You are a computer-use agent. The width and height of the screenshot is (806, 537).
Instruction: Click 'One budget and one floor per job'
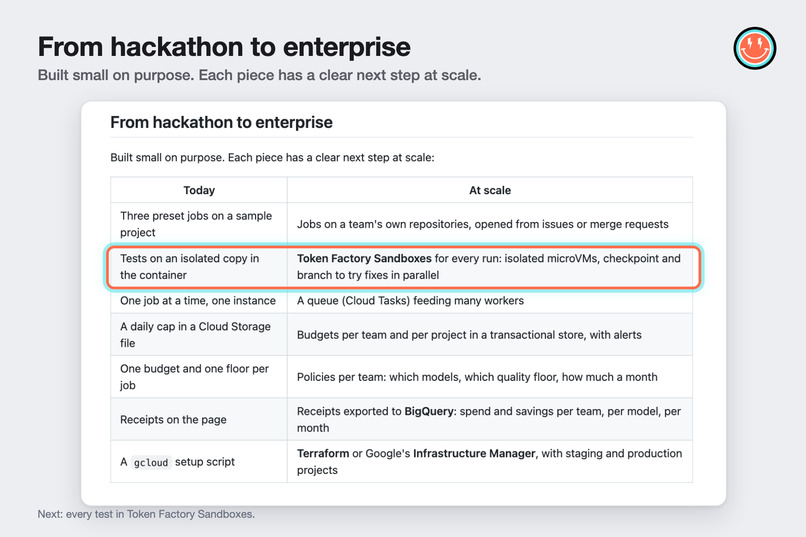click(x=199, y=377)
